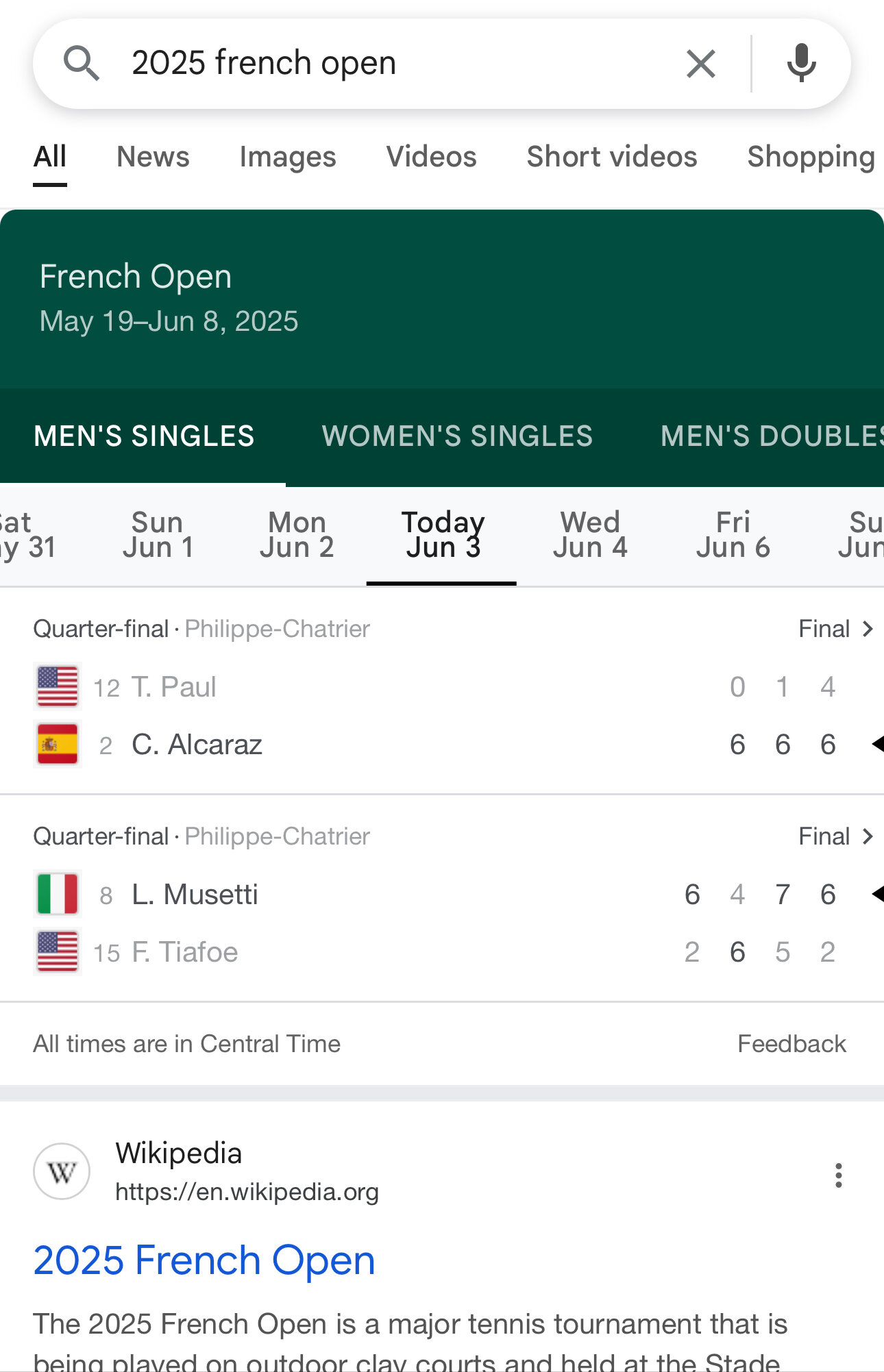The width and height of the screenshot is (884, 1372).
Task: Switch to the News tab
Action: [x=153, y=157]
